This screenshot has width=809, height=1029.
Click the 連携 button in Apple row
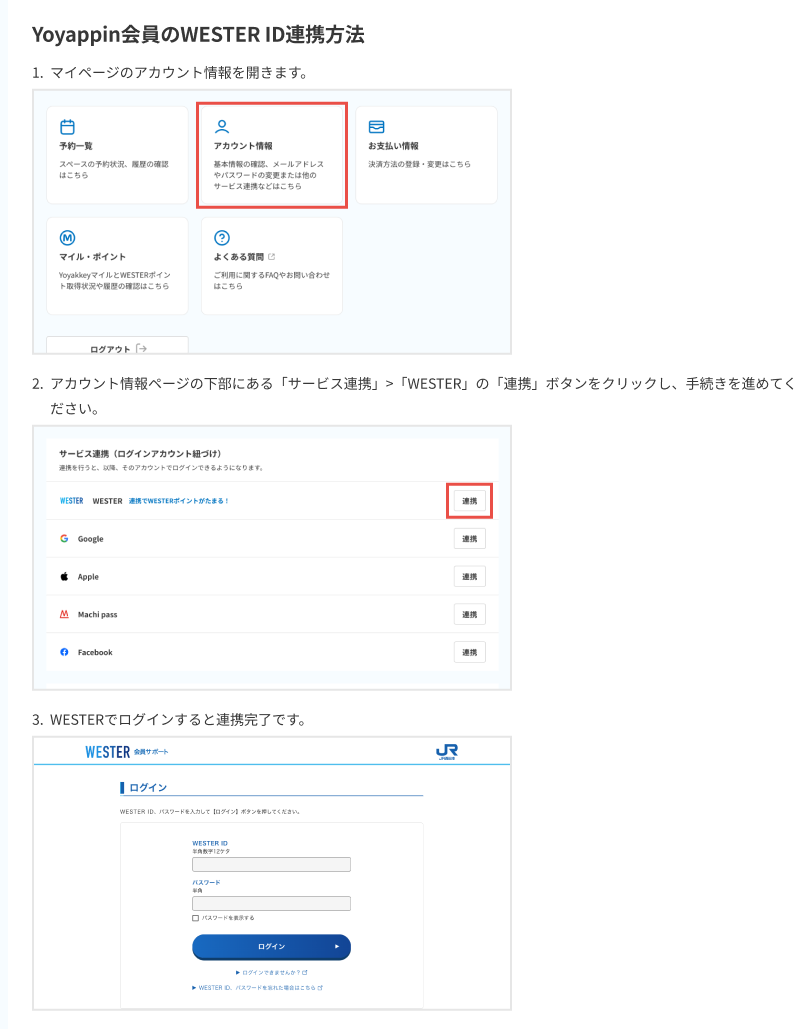470,576
